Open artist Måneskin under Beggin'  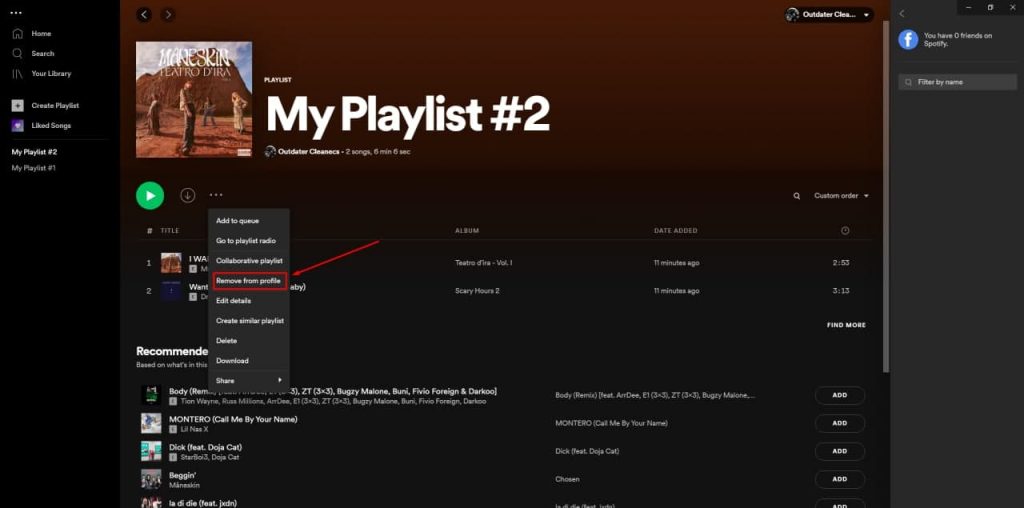click(184, 486)
